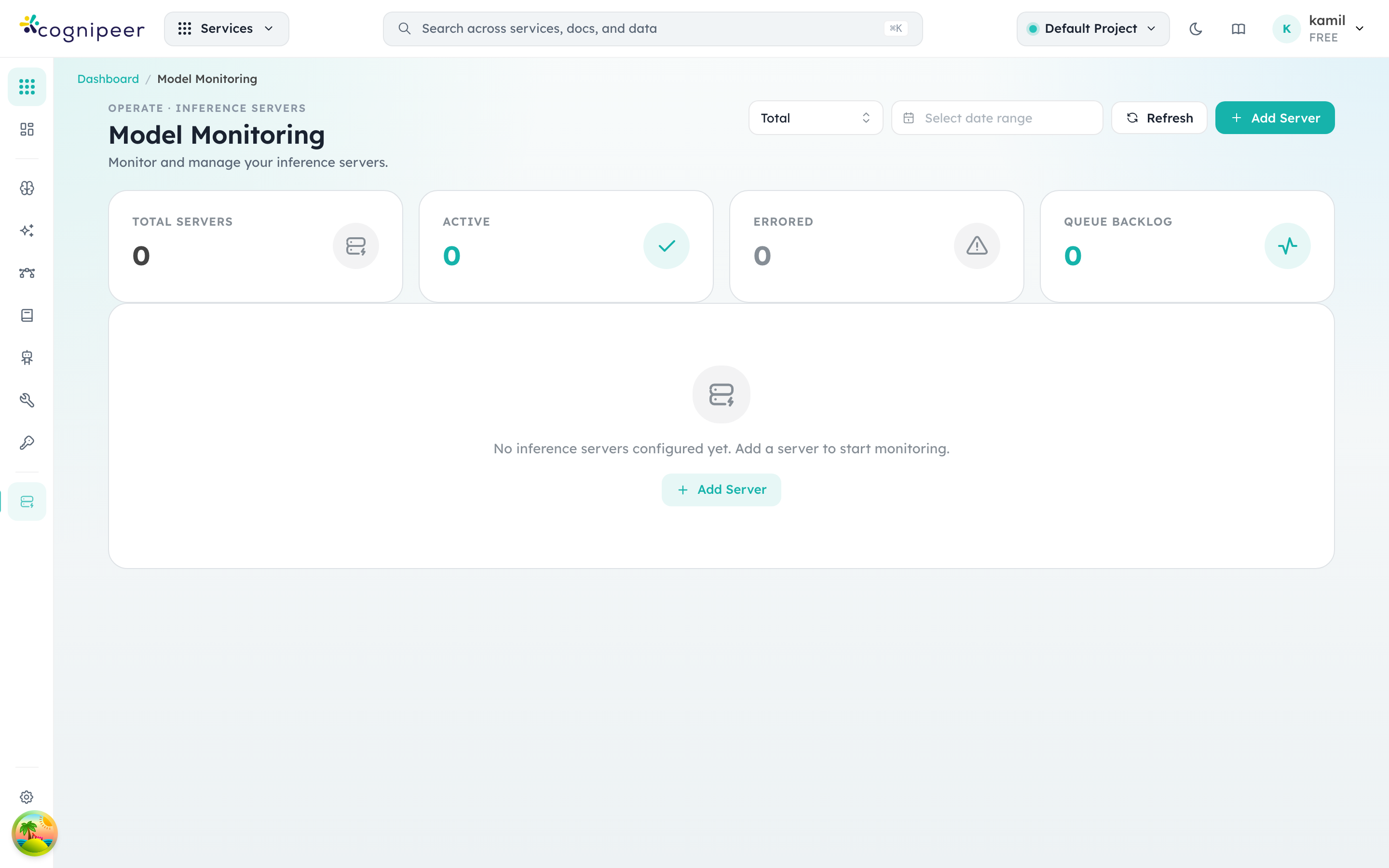Screen dimensions: 1389x868
Task: Open documentation via book icon
Action: tap(1238, 29)
